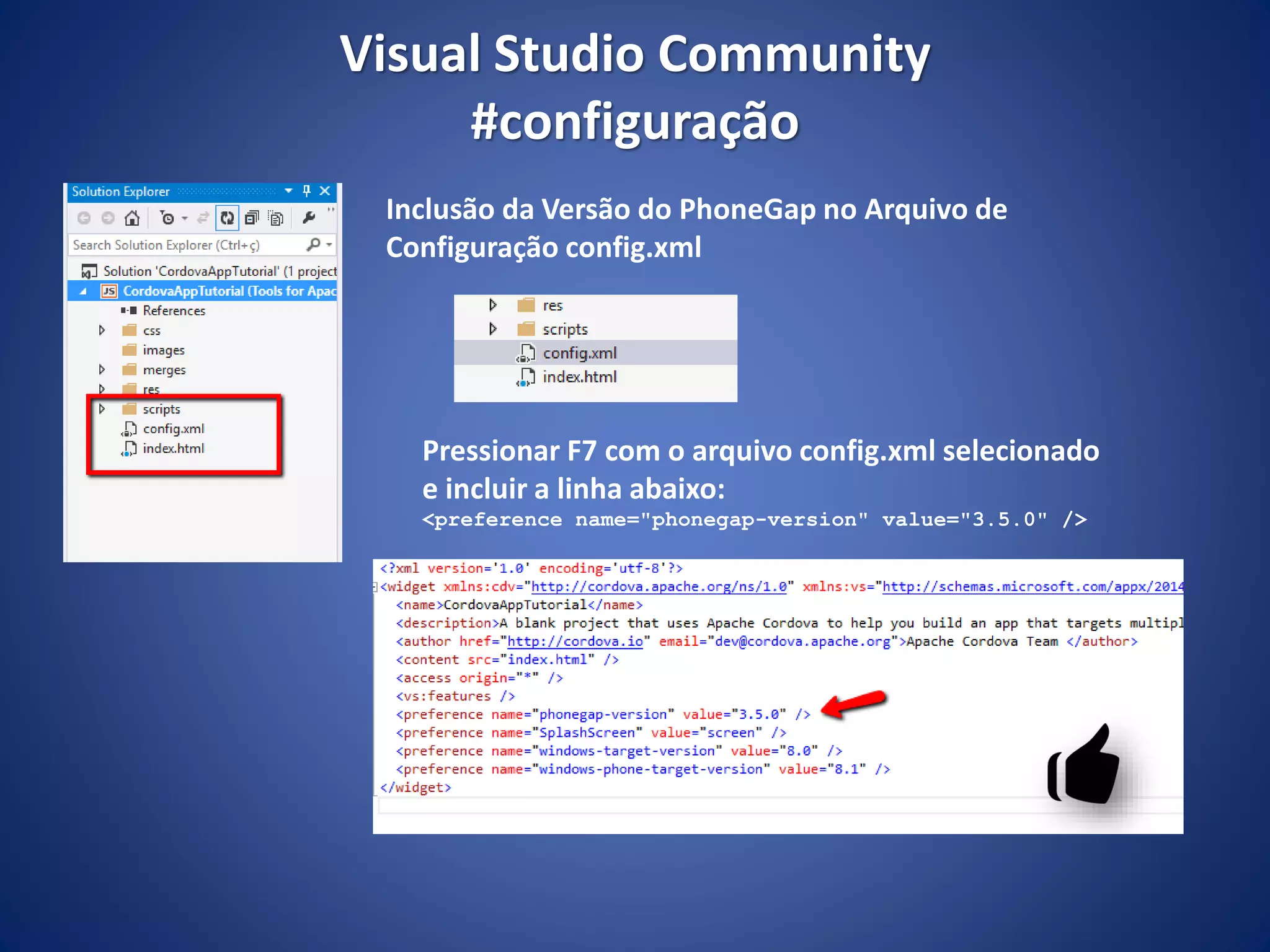Click the Home icon in Solution Explorer
This screenshot has height=952, width=1270.
(x=131, y=218)
